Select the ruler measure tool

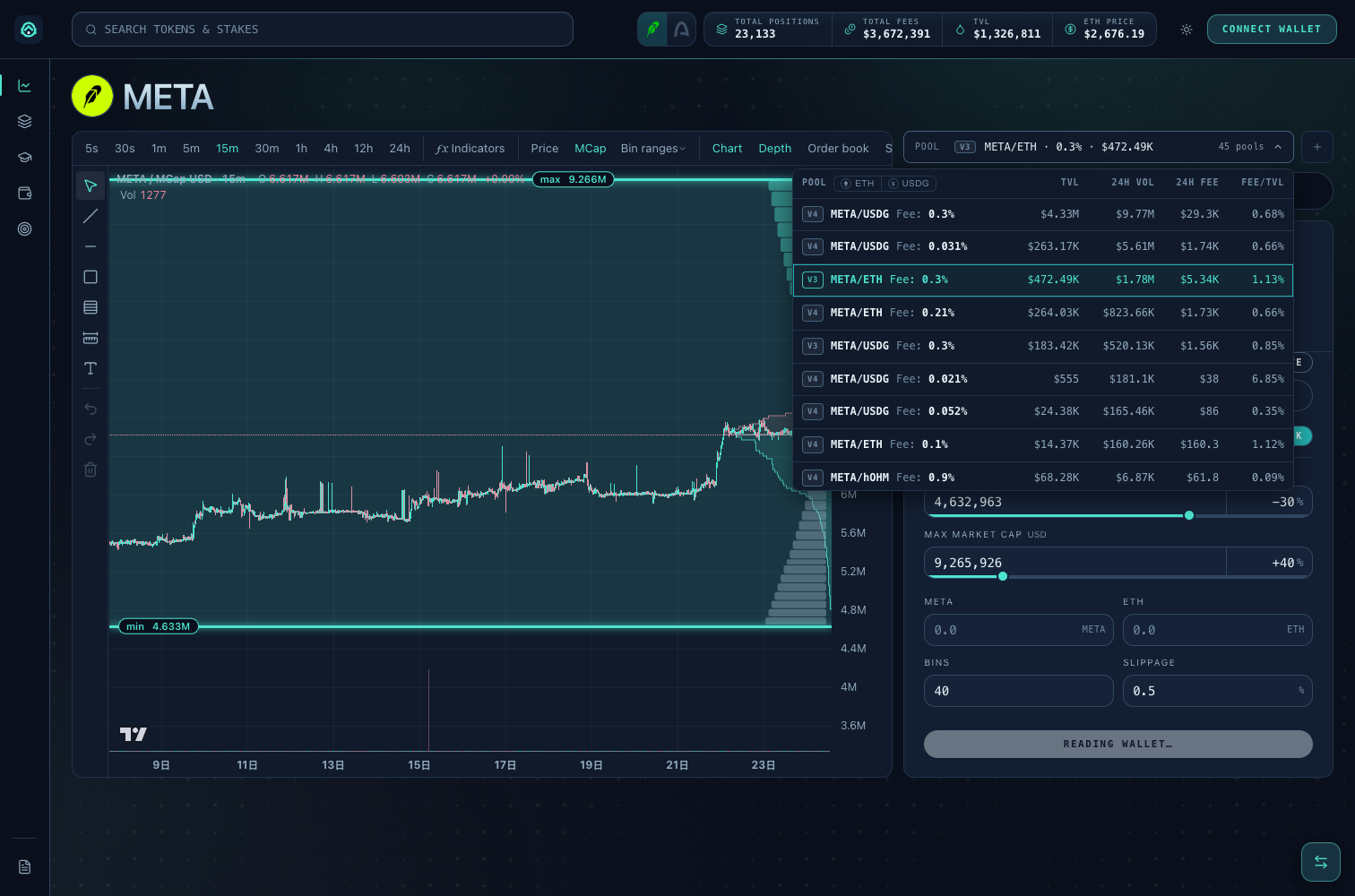tap(91, 338)
